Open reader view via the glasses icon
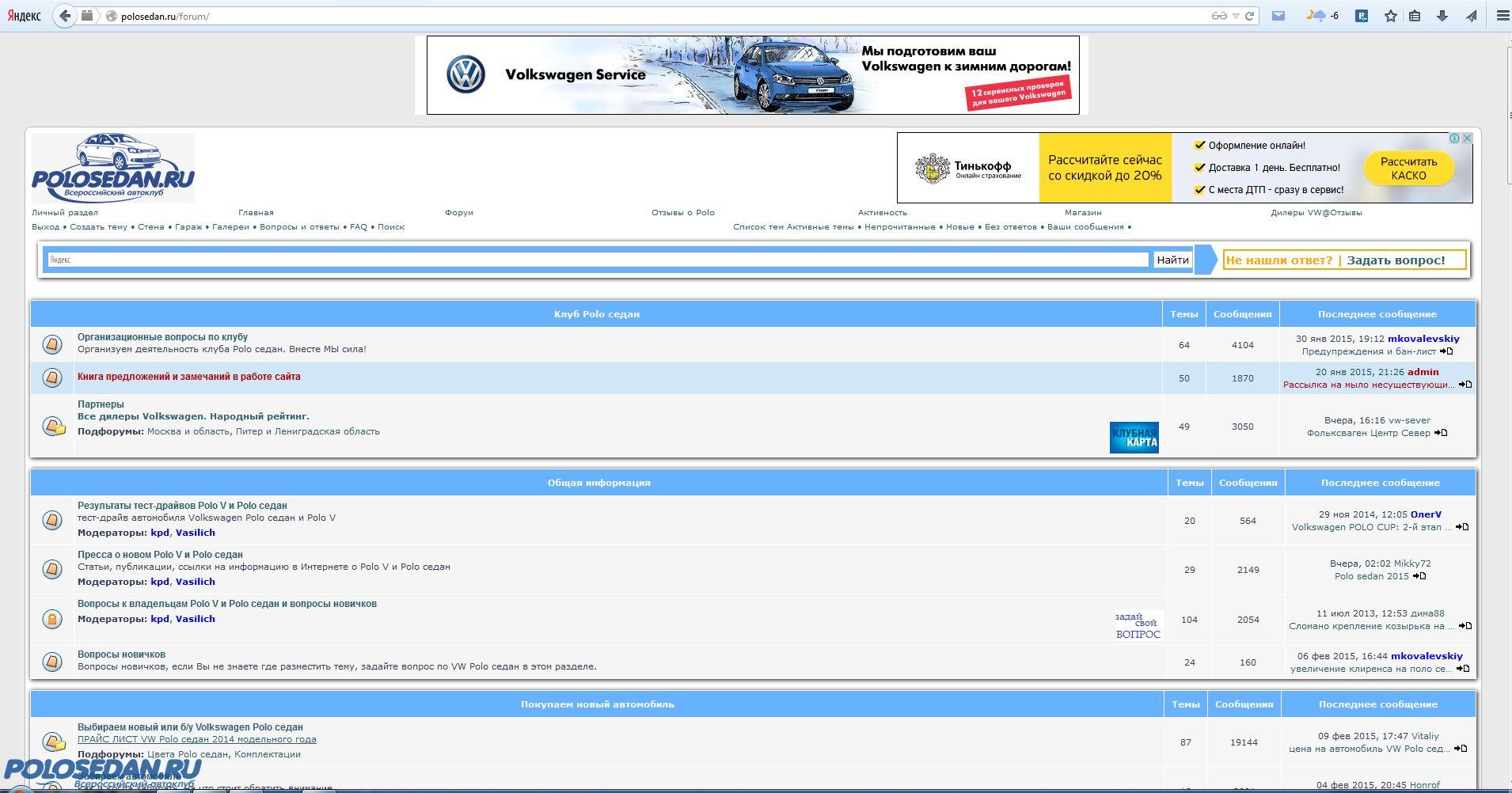Screen dimensions: 1512x793 click(1218, 16)
